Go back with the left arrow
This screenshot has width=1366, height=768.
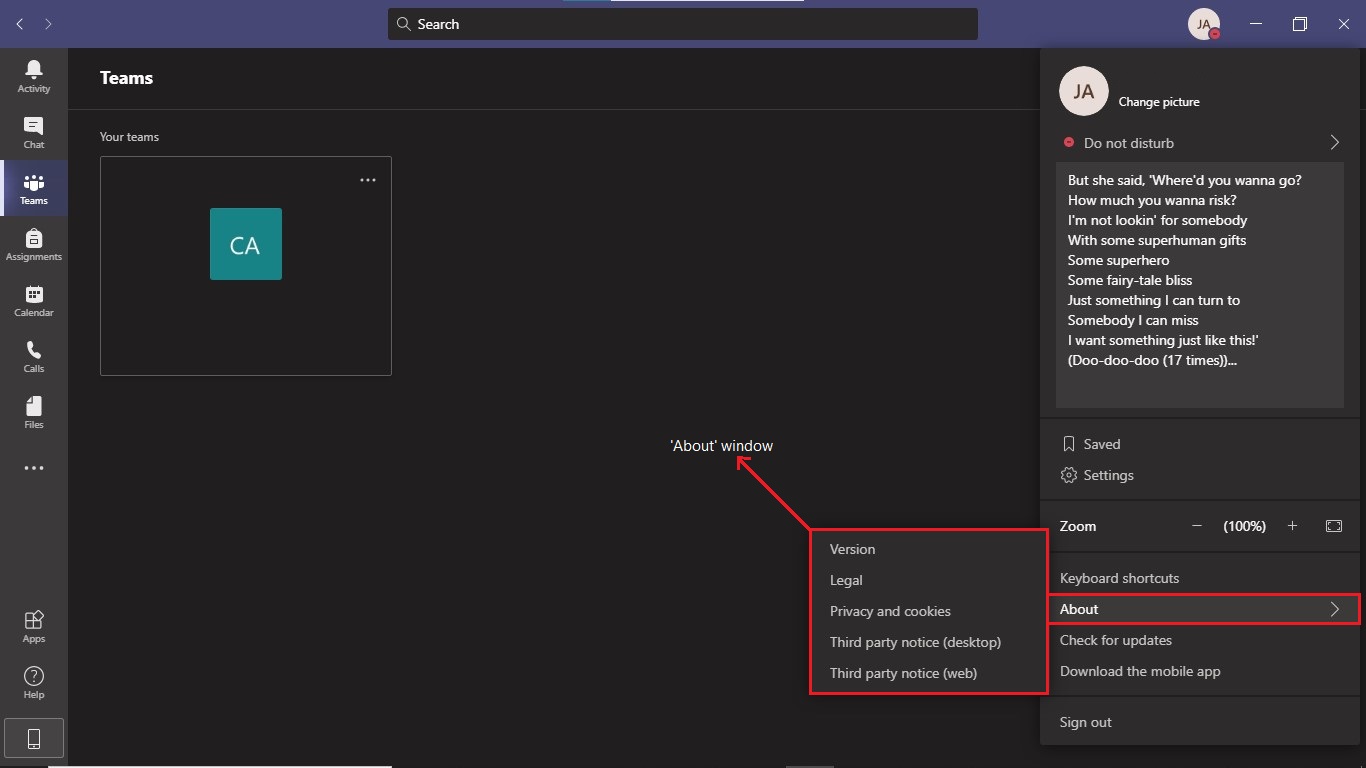click(x=20, y=23)
